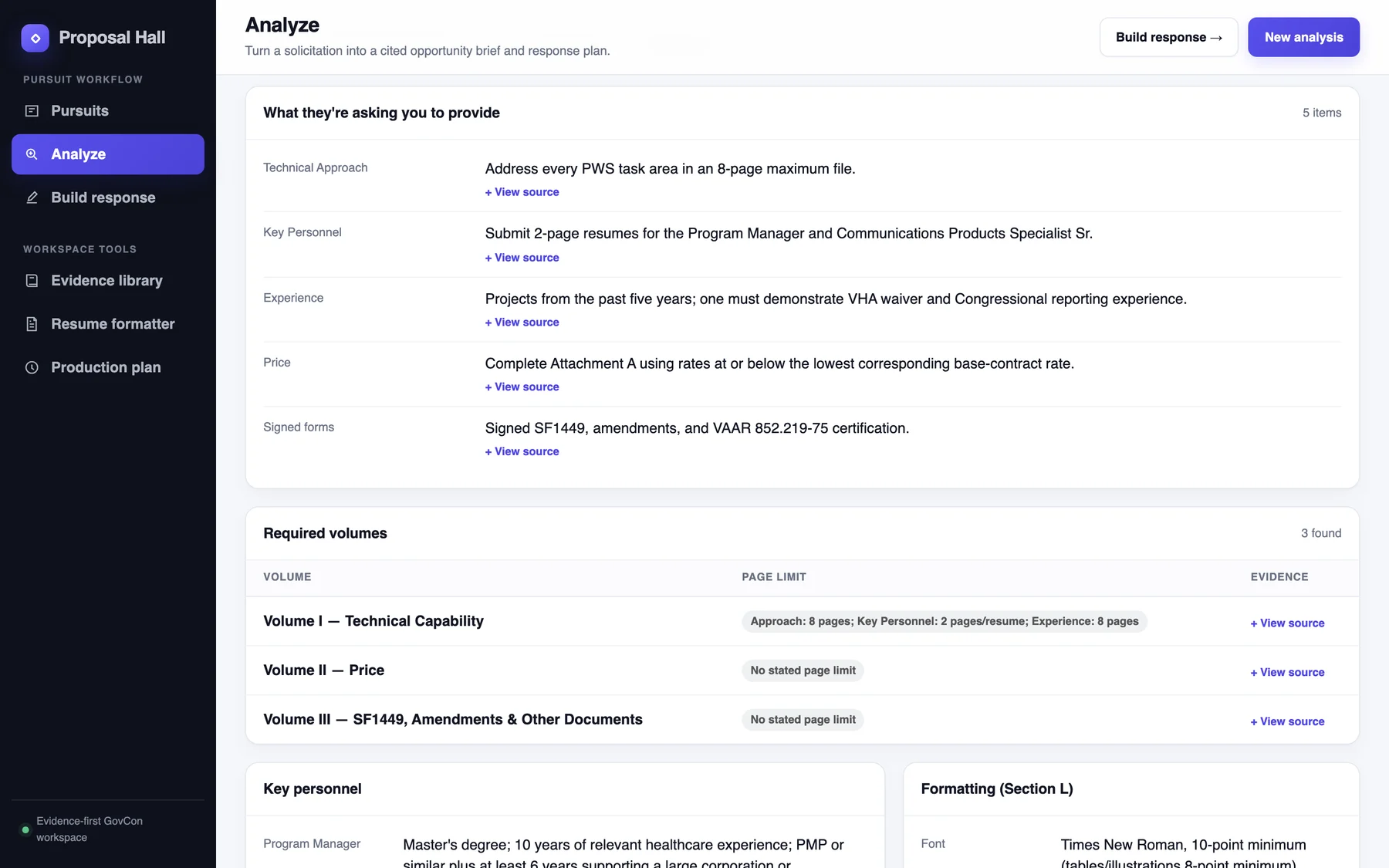Expand View source for Volume III

pyautogui.click(x=1287, y=722)
